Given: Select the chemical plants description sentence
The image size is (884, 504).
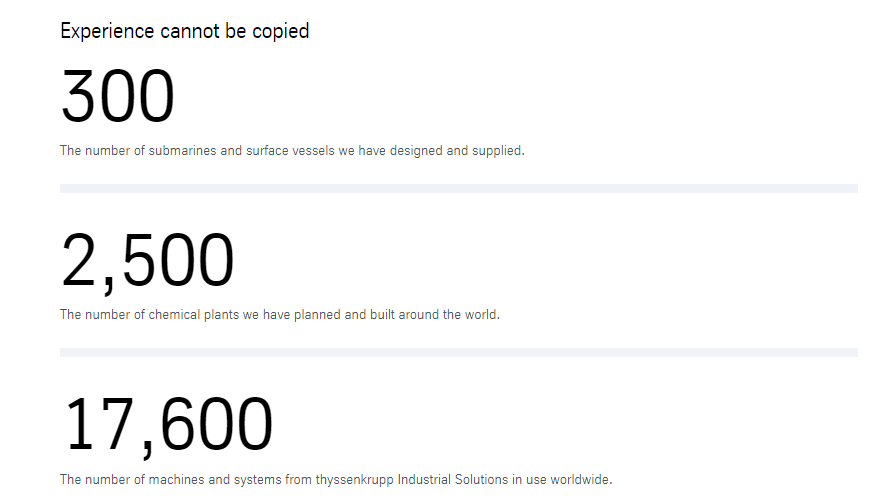Looking at the screenshot, I should pos(280,315).
